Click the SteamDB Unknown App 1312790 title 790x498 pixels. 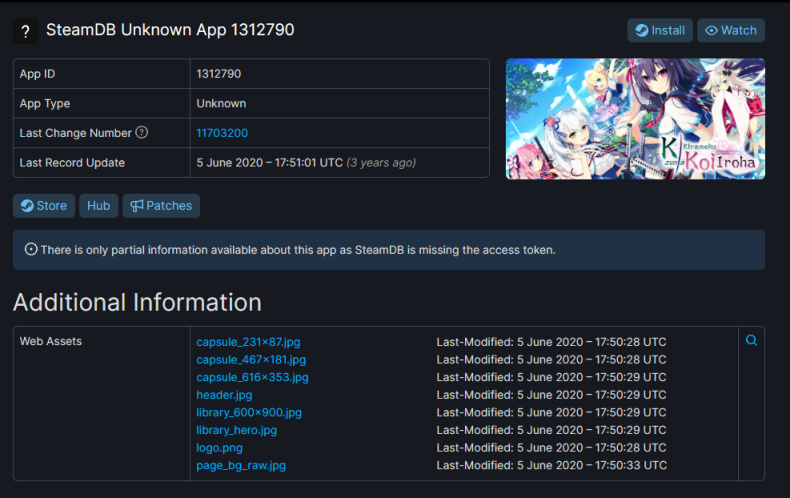(170, 30)
